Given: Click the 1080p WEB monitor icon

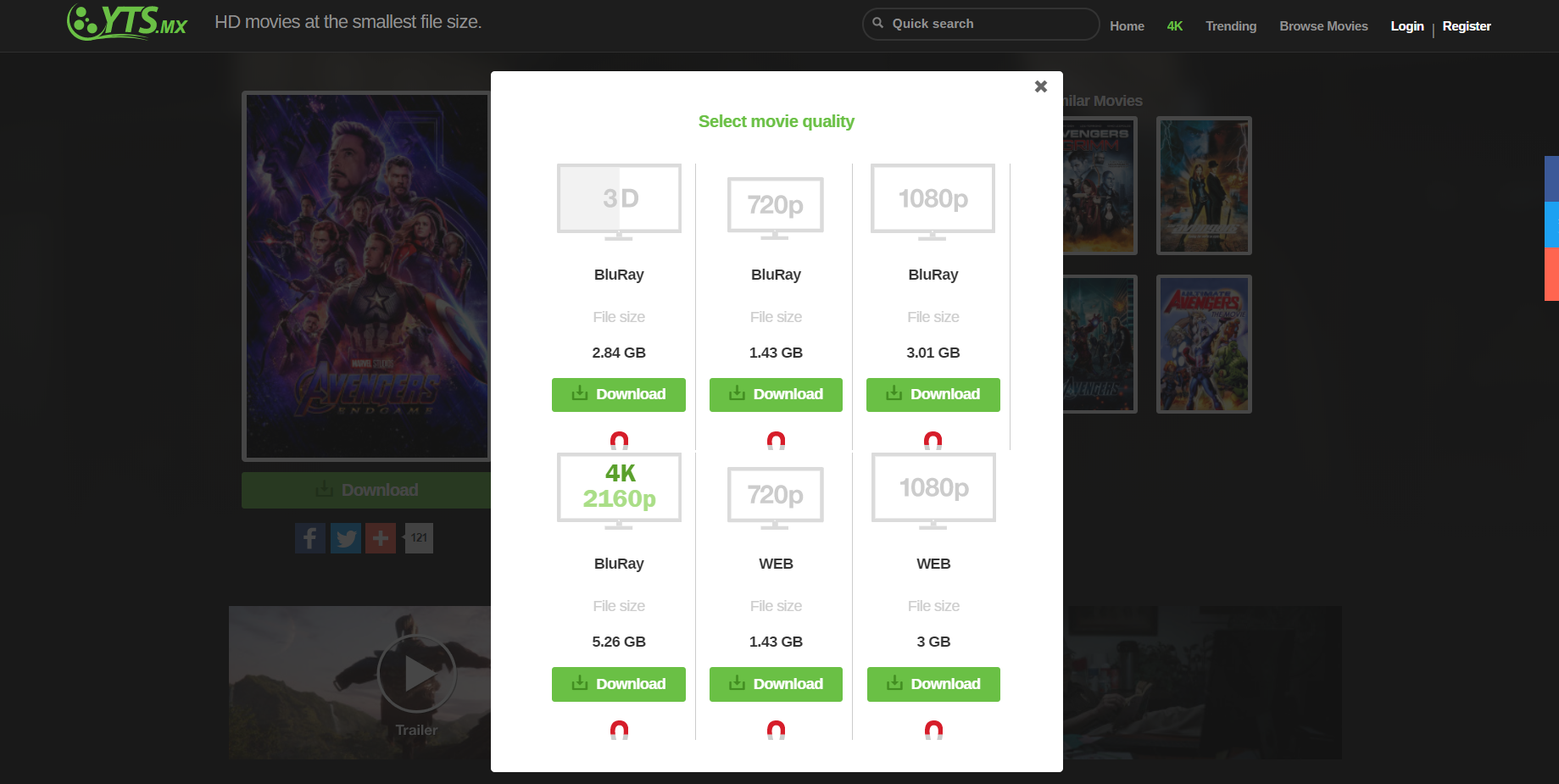Looking at the screenshot, I should coord(933,491).
